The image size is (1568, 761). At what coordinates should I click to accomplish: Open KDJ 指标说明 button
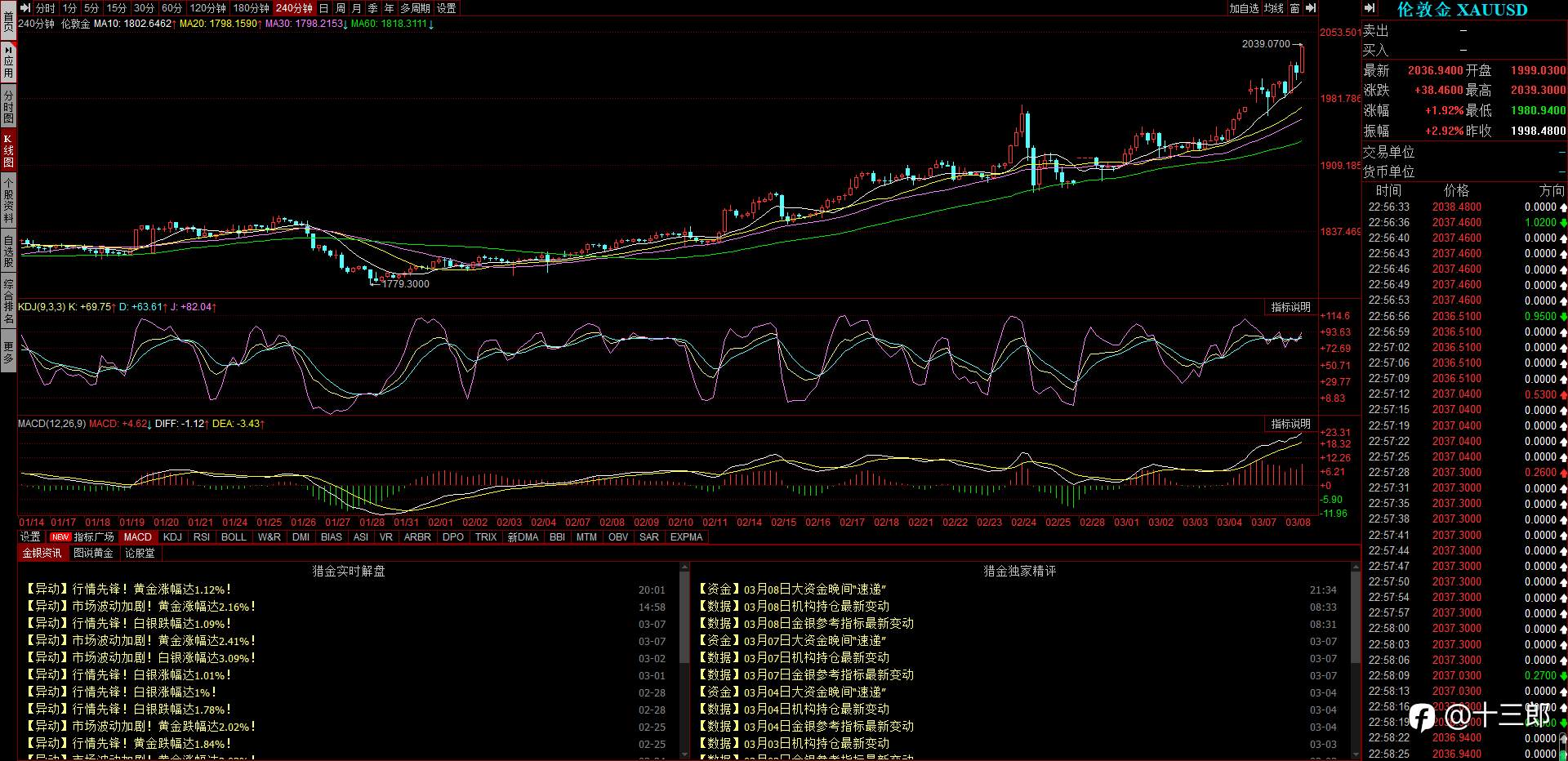tap(1290, 307)
